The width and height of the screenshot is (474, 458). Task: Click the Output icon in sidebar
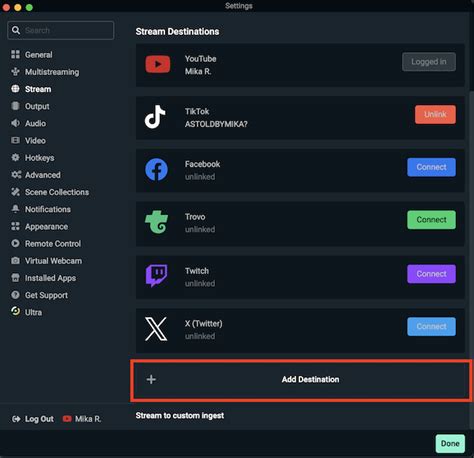(x=15, y=106)
